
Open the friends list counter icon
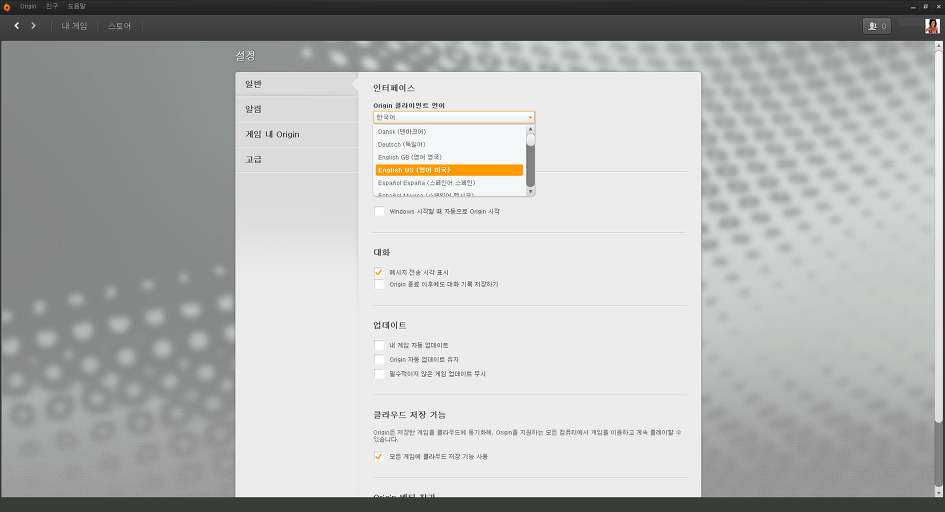point(877,26)
